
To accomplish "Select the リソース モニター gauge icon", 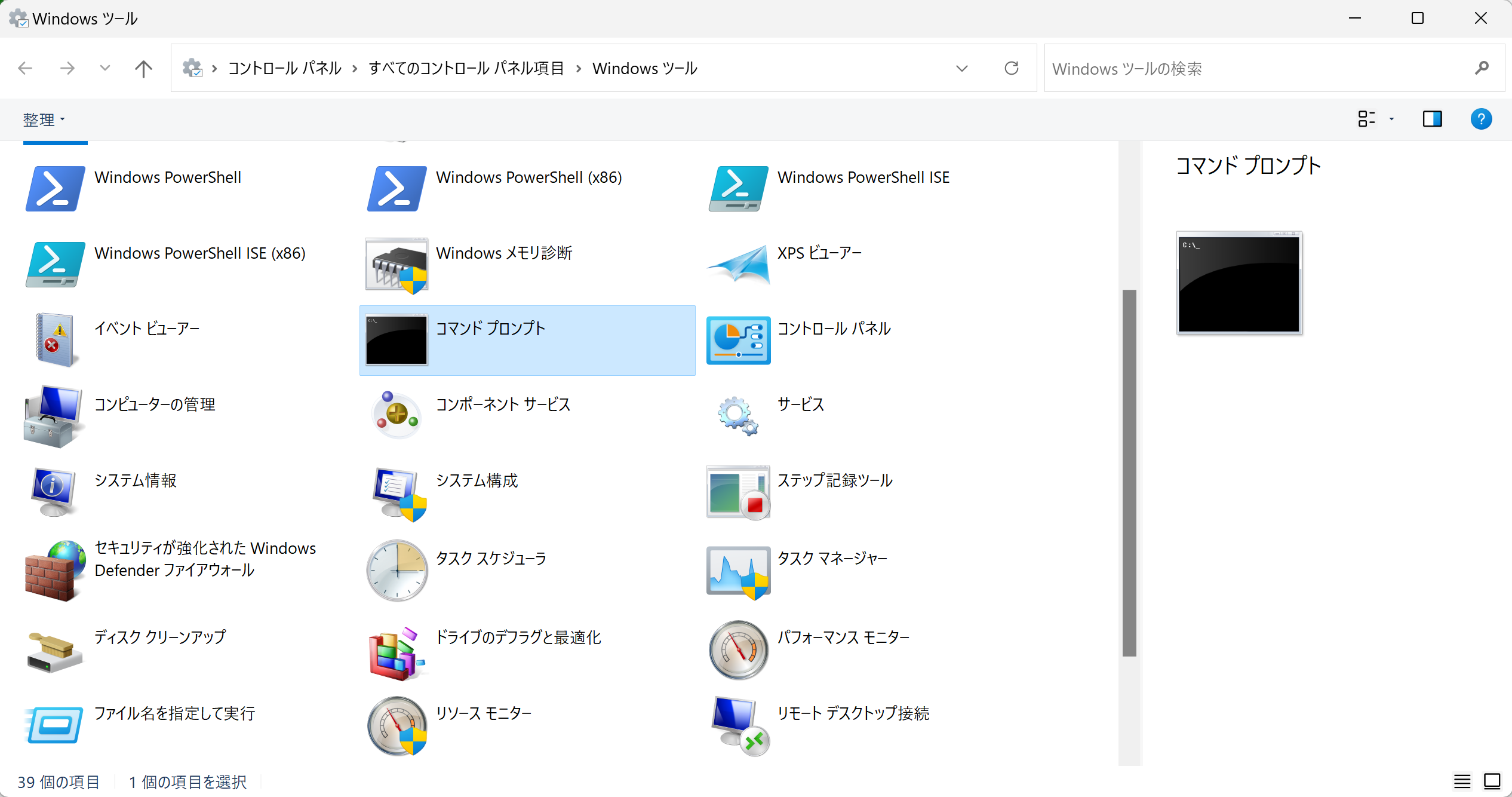I will click(397, 726).
